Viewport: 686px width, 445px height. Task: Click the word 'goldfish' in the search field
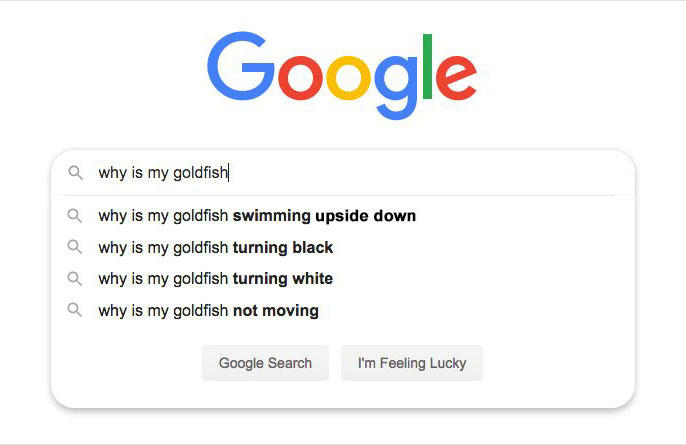tap(201, 173)
